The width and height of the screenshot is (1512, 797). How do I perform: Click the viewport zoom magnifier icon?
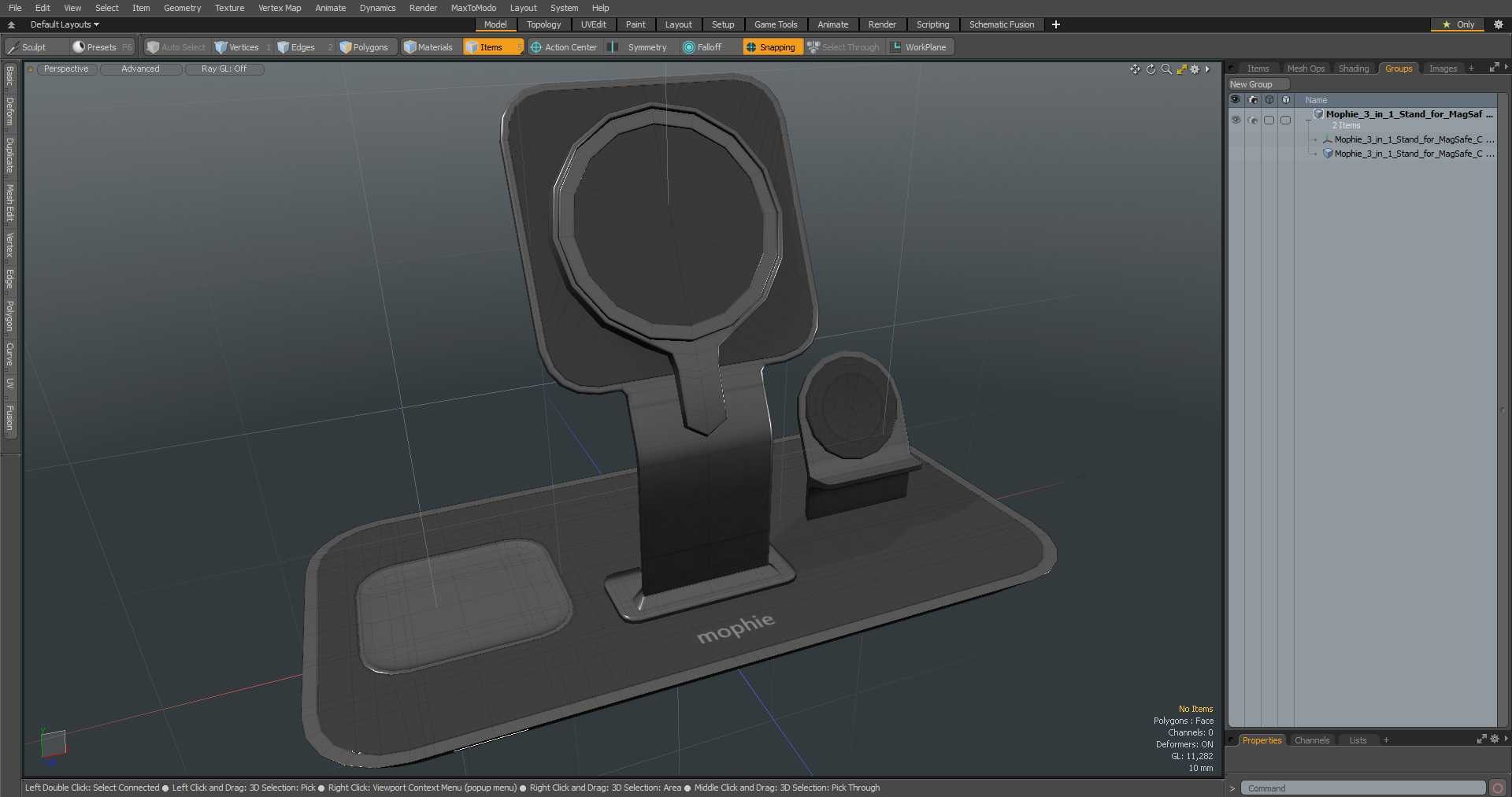[x=1166, y=69]
